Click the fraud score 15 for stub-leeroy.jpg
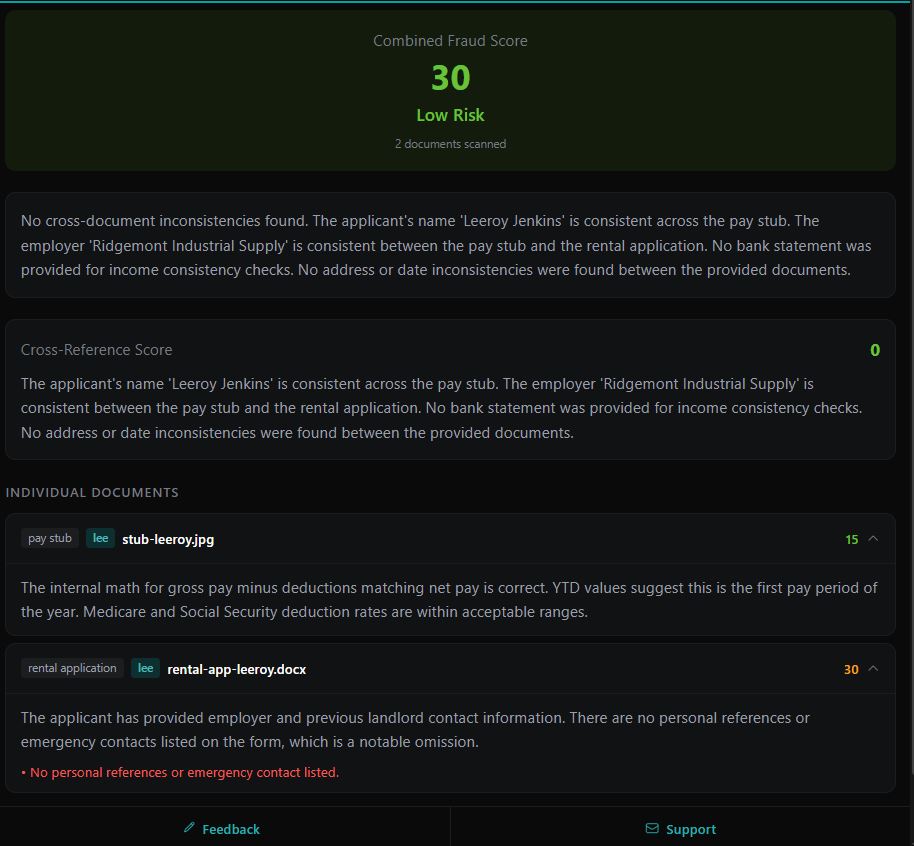Image resolution: width=914 pixels, height=846 pixels. tap(850, 538)
